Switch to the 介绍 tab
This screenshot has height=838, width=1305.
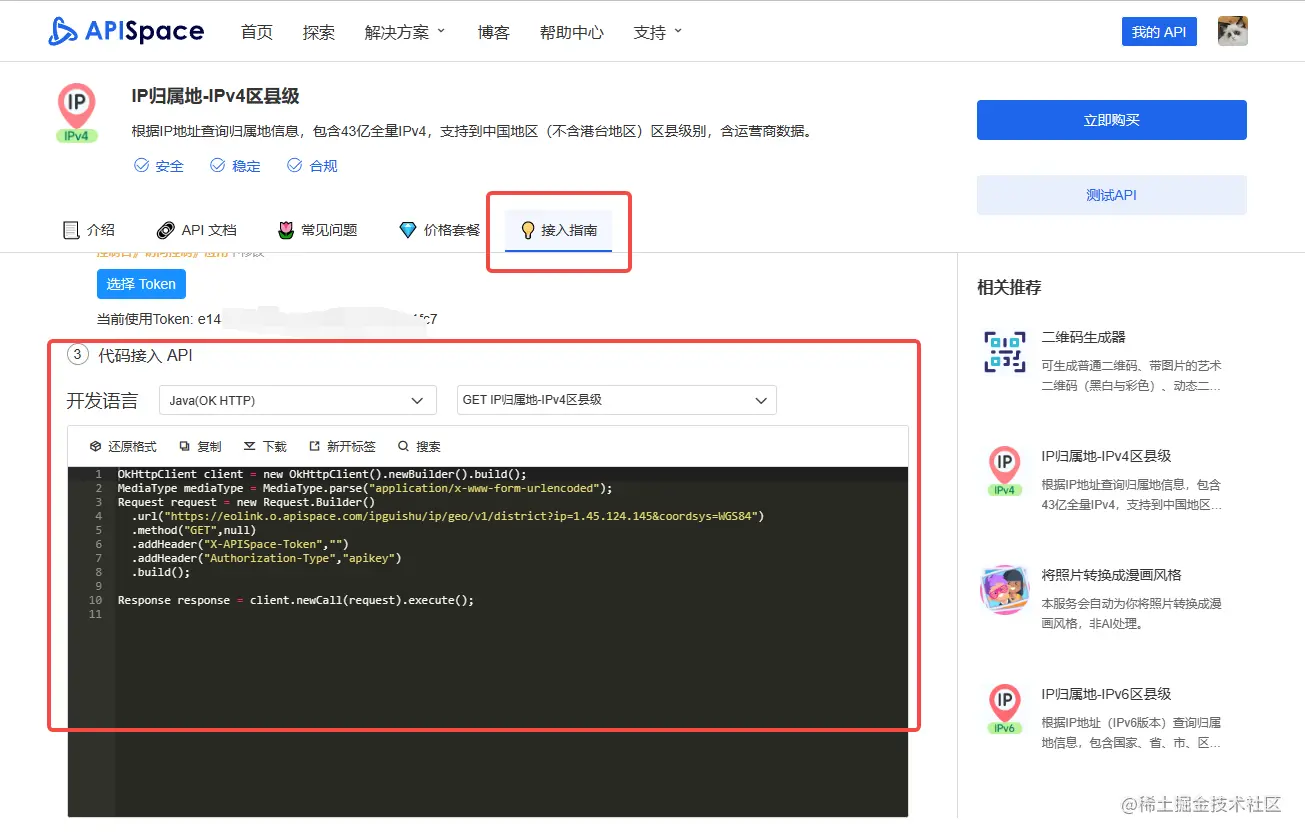pos(89,230)
